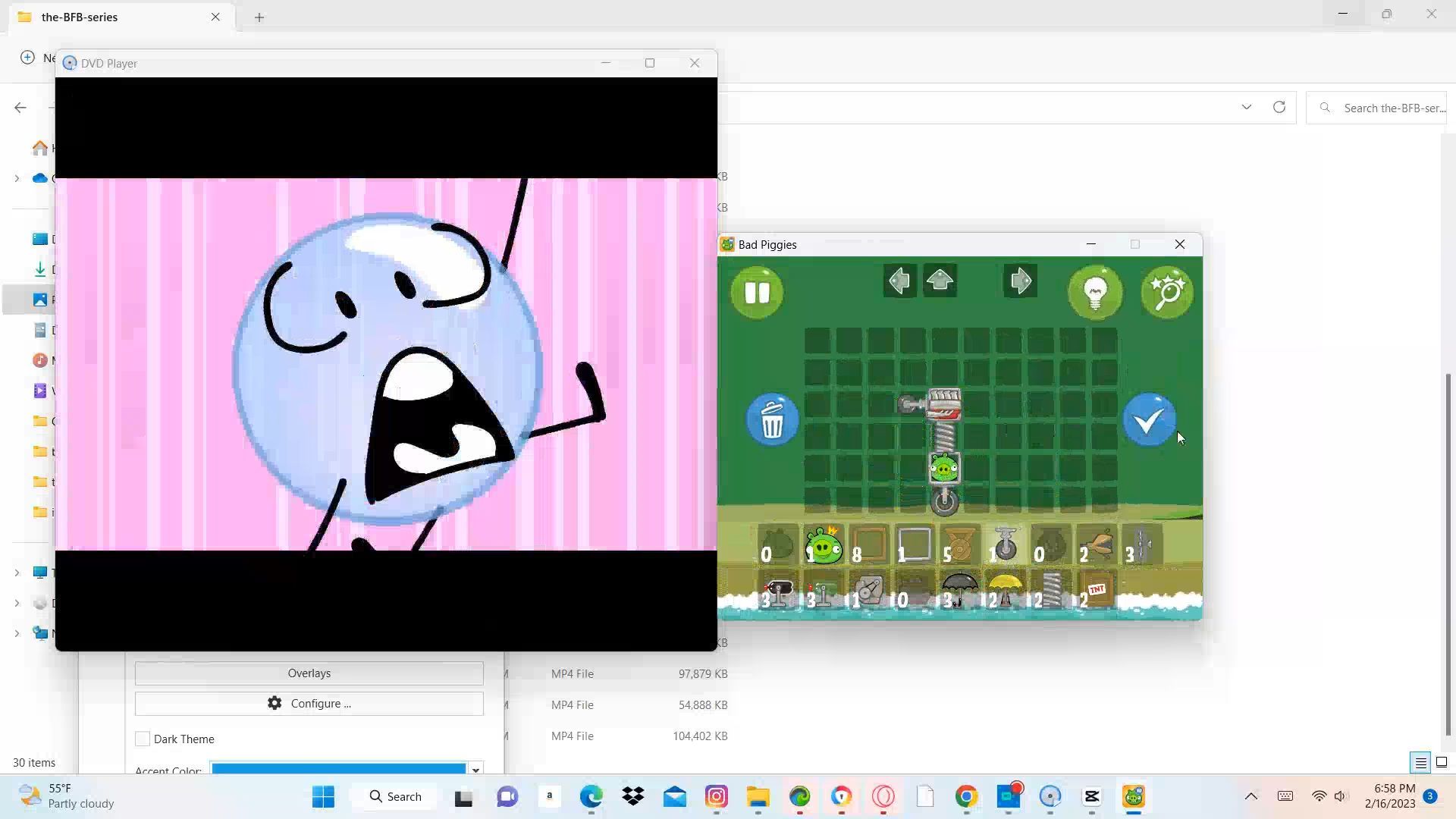Image resolution: width=1456 pixels, height=819 pixels.
Task: Click the Overlays button
Action: [309, 673]
